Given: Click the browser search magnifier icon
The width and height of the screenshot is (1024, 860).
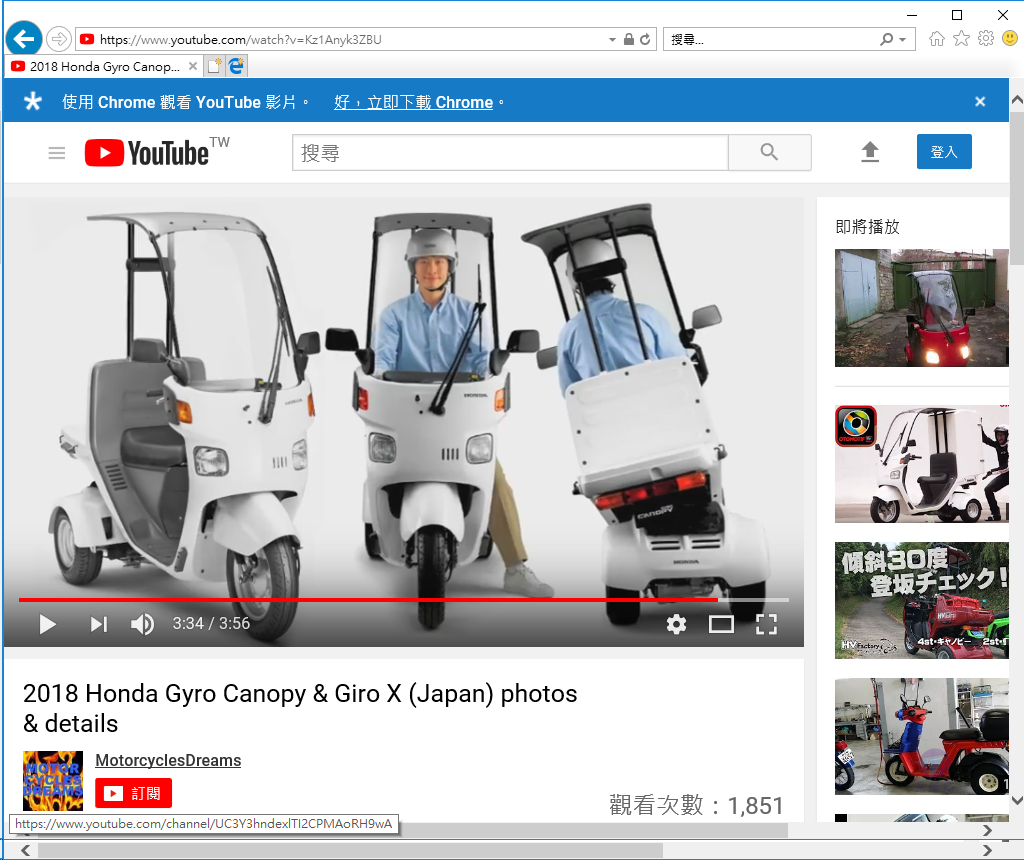Looking at the screenshot, I should [886, 39].
